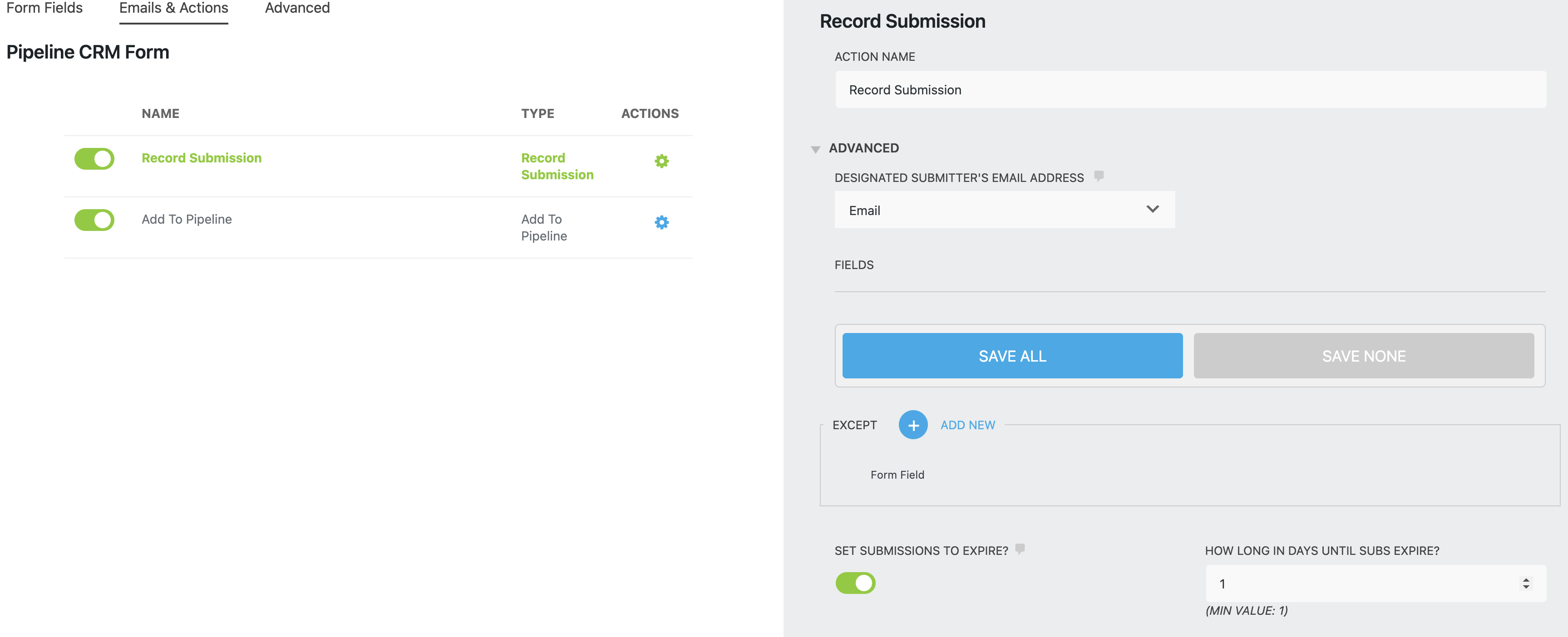Disable the Add To Pipeline action

point(94,220)
